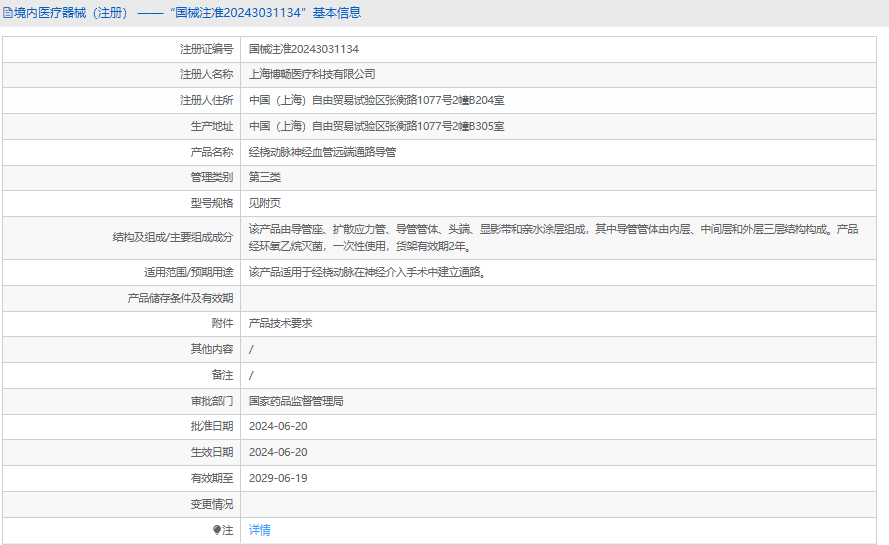Click intended use text 该产品适用于经桡动脉
This screenshot has width=889, height=545.
click(367, 272)
